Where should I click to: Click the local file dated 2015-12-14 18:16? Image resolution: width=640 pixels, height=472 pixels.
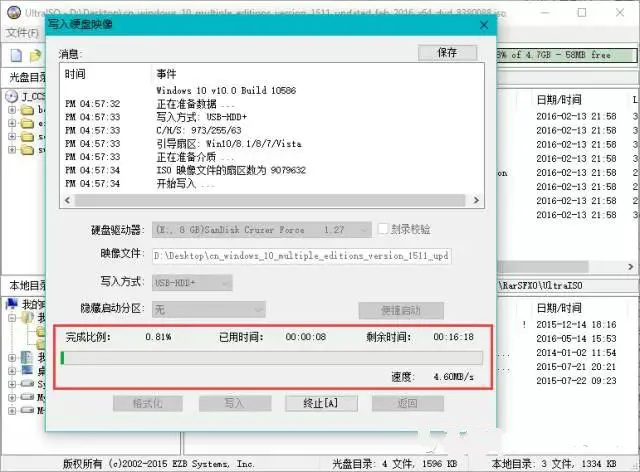point(576,325)
